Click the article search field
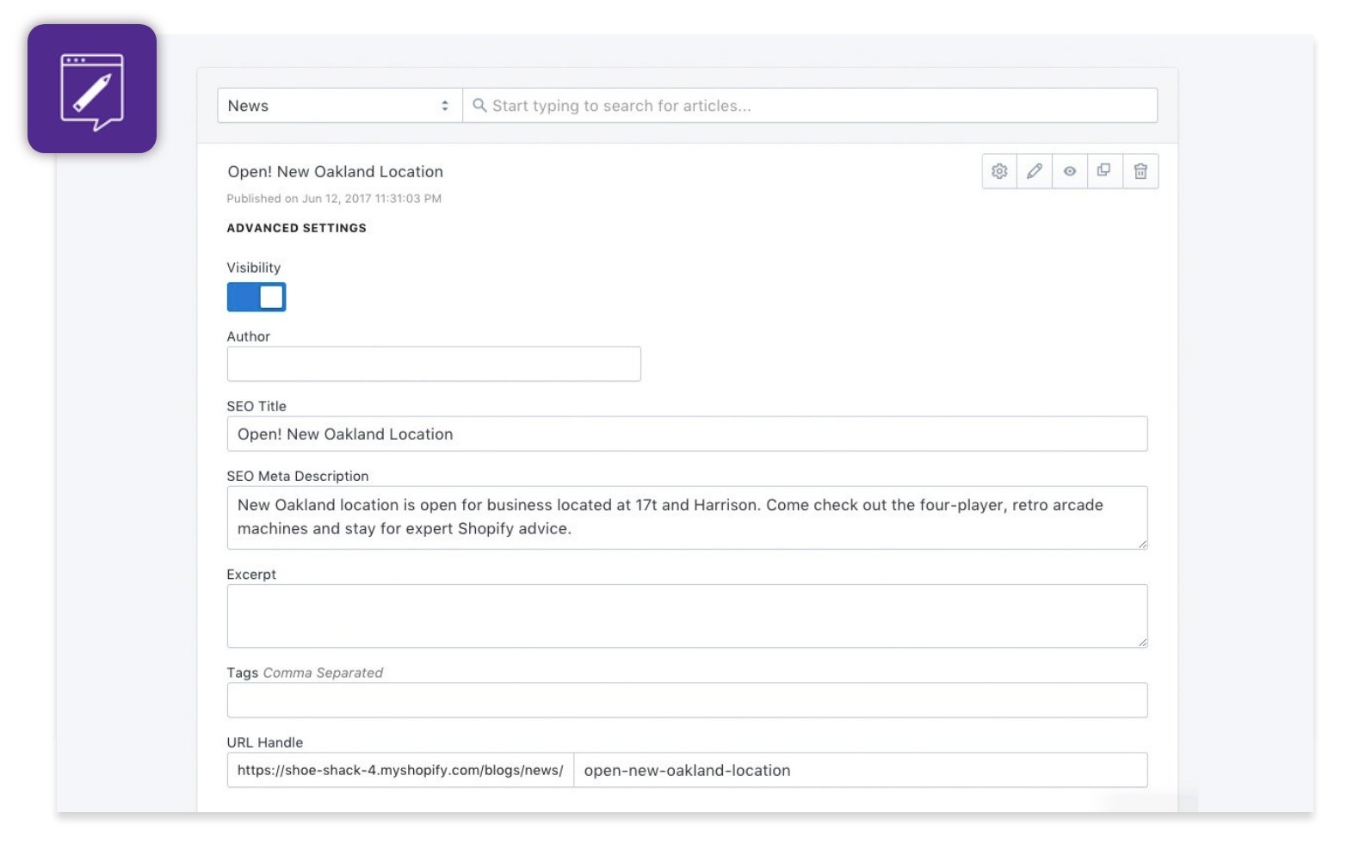Viewport: 1372px width, 868px height. 810,106
